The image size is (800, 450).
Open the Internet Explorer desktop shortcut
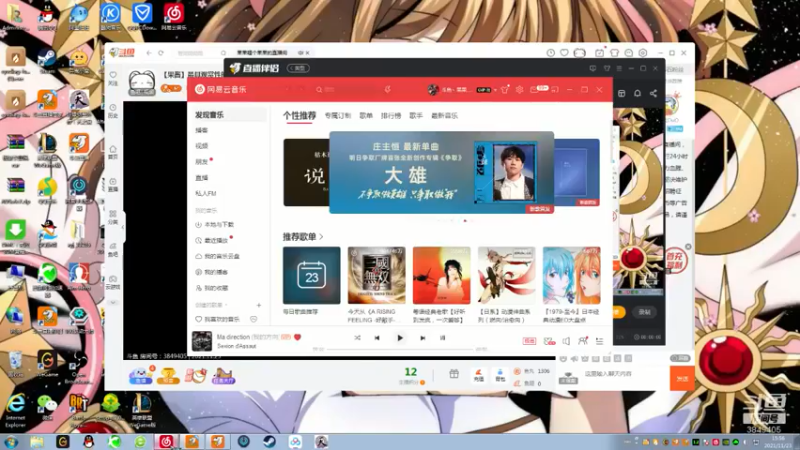15,410
